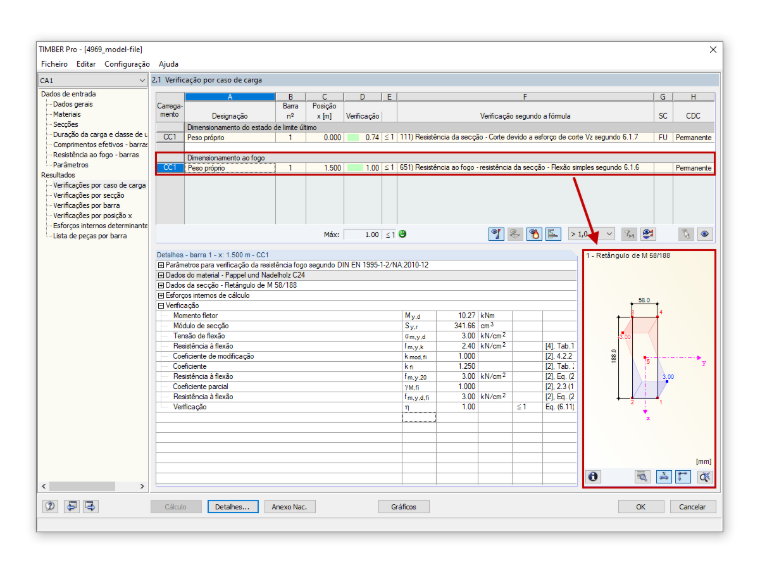The image size is (760, 570).
Task: Click the Gráficos button
Action: tap(404, 507)
